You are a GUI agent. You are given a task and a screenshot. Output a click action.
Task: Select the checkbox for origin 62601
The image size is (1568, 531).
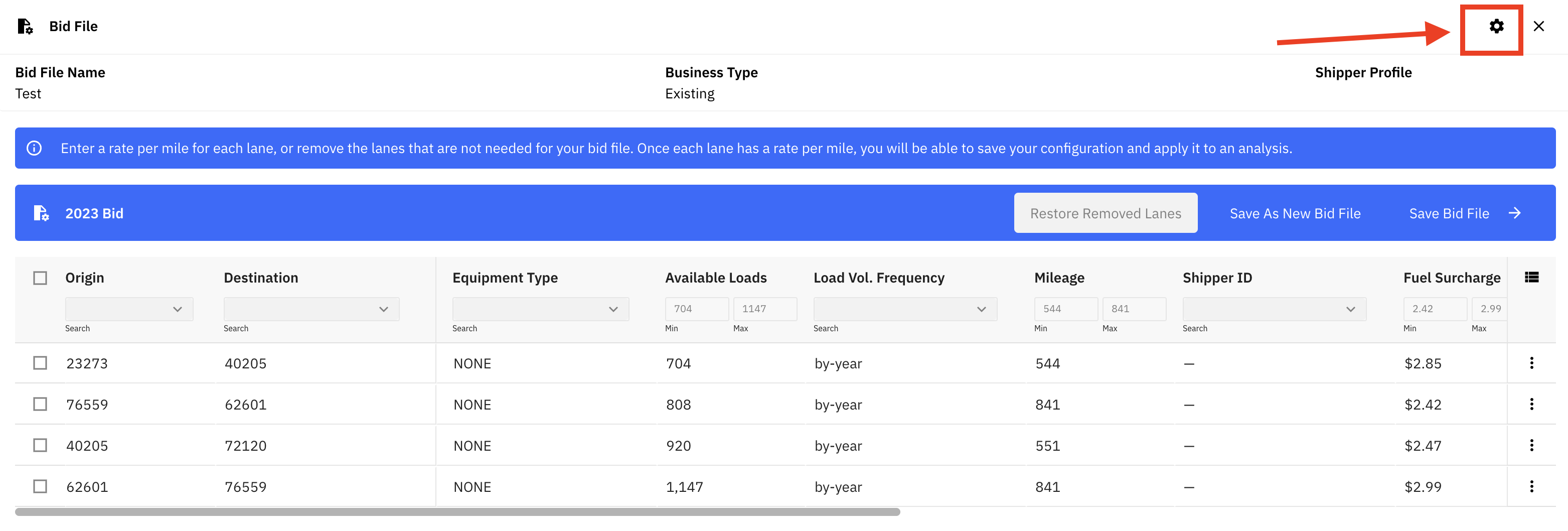tap(40, 486)
